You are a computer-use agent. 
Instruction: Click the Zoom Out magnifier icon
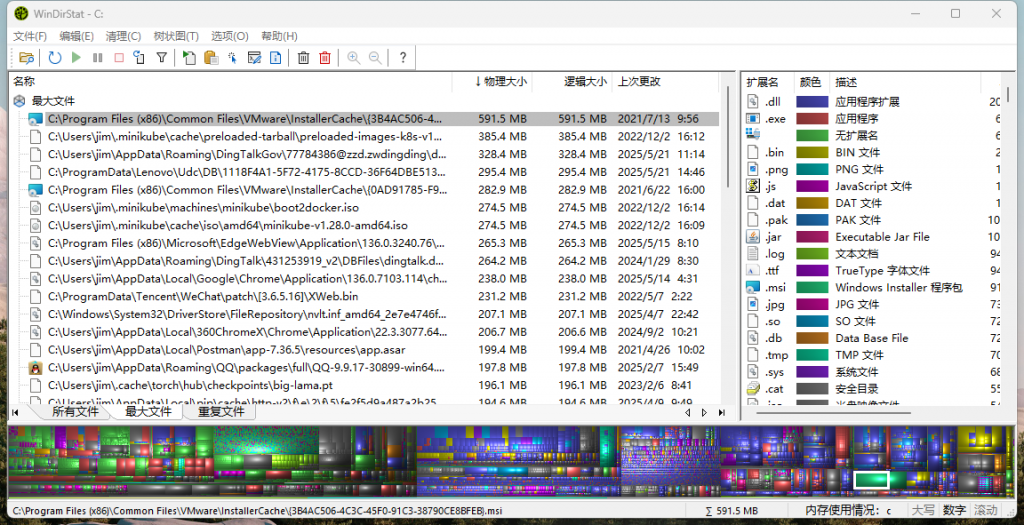[x=375, y=57]
